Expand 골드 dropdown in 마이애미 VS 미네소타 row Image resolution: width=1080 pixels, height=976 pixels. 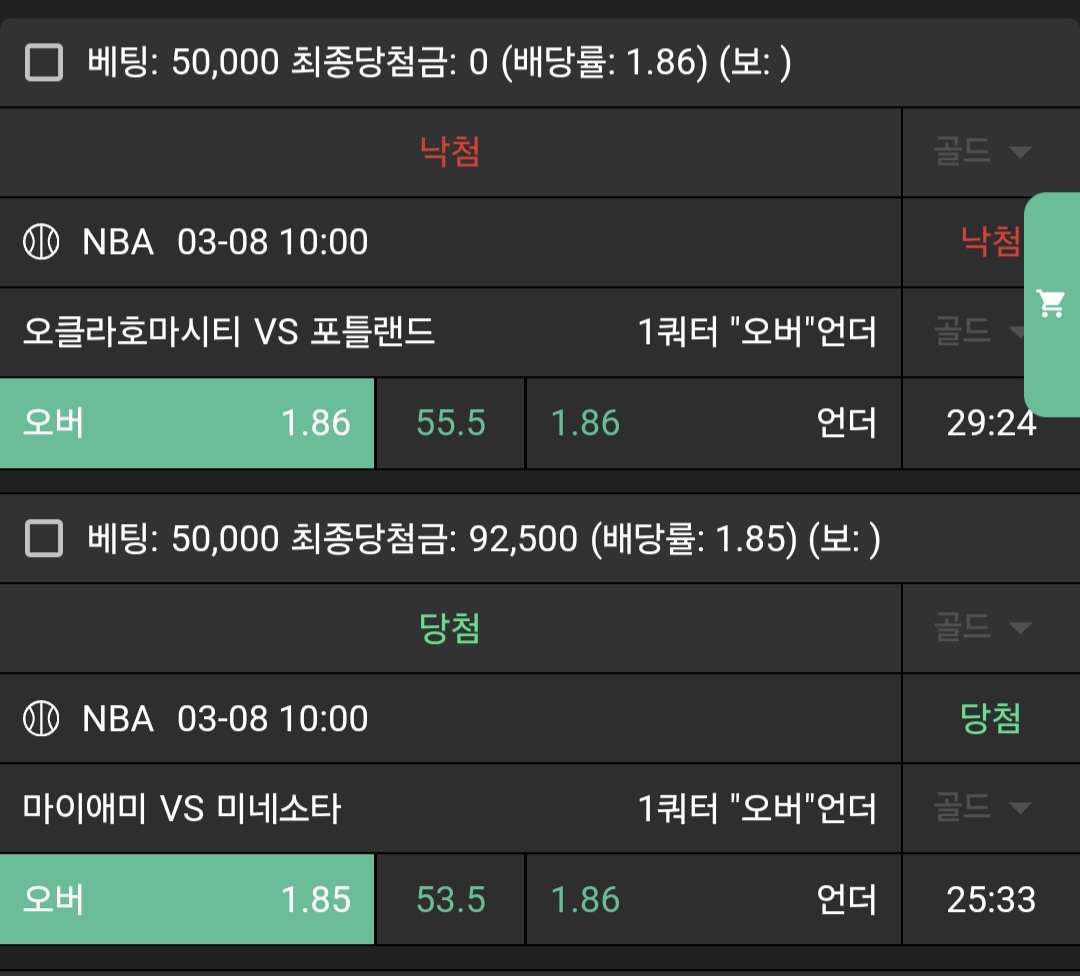point(981,807)
